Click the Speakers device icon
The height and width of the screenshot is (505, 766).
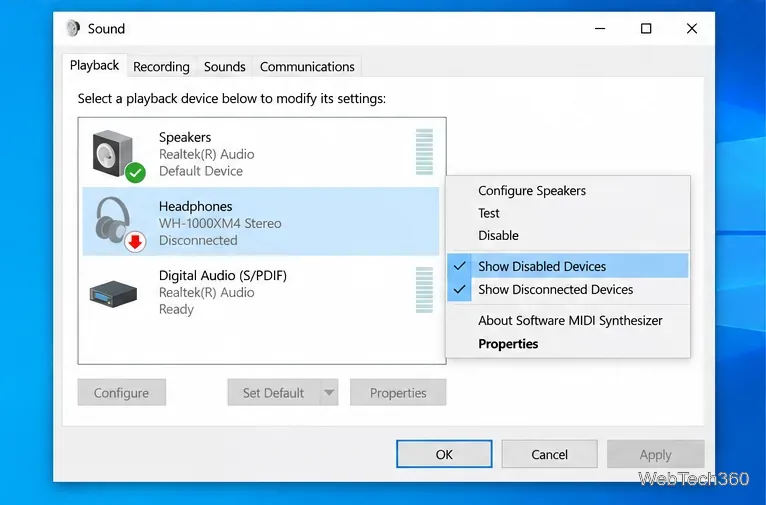click(113, 153)
